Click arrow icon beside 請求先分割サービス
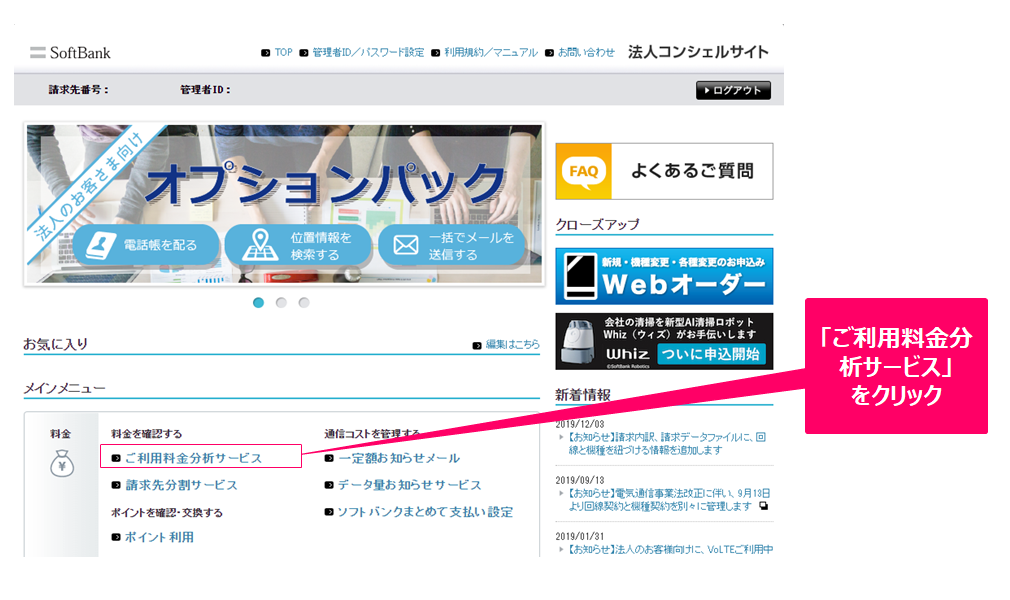 [x=116, y=485]
